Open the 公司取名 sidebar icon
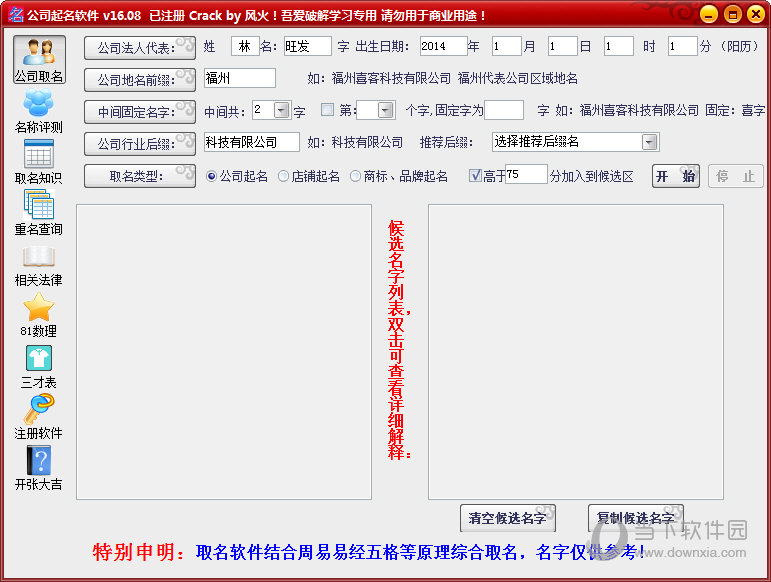Screen dimensions: 771x582 coord(39,59)
